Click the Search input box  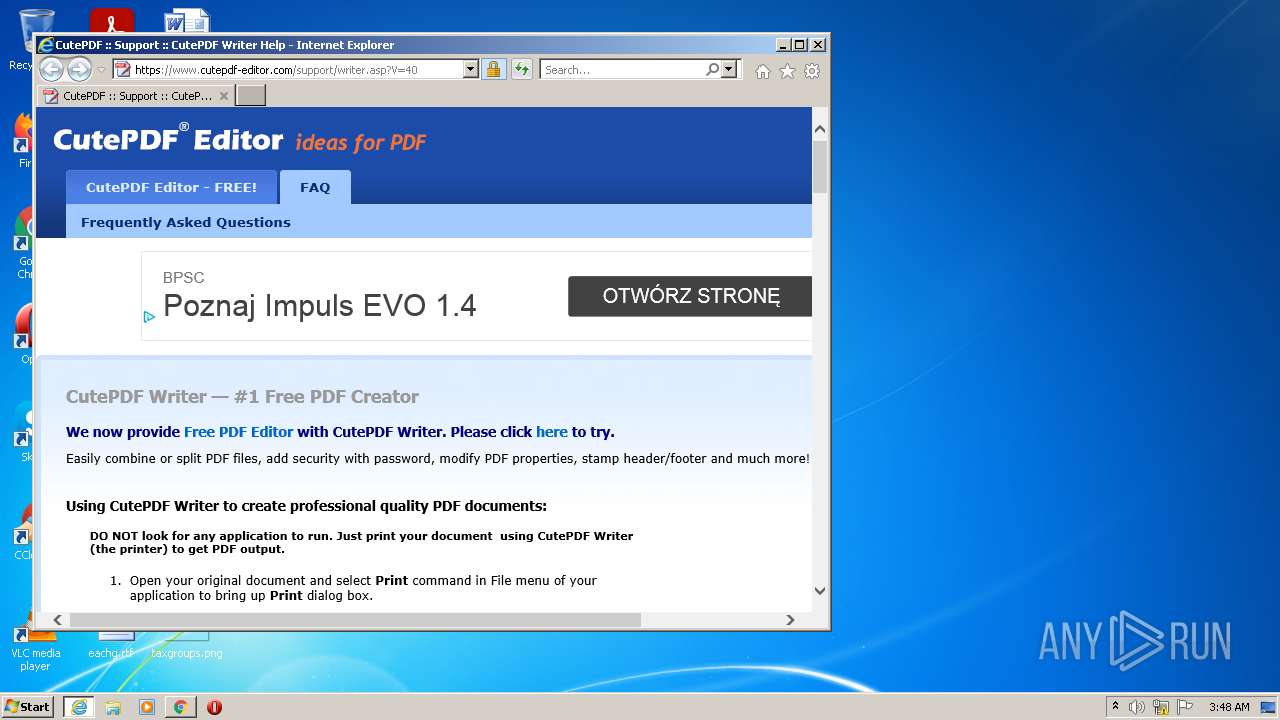[x=622, y=70]
